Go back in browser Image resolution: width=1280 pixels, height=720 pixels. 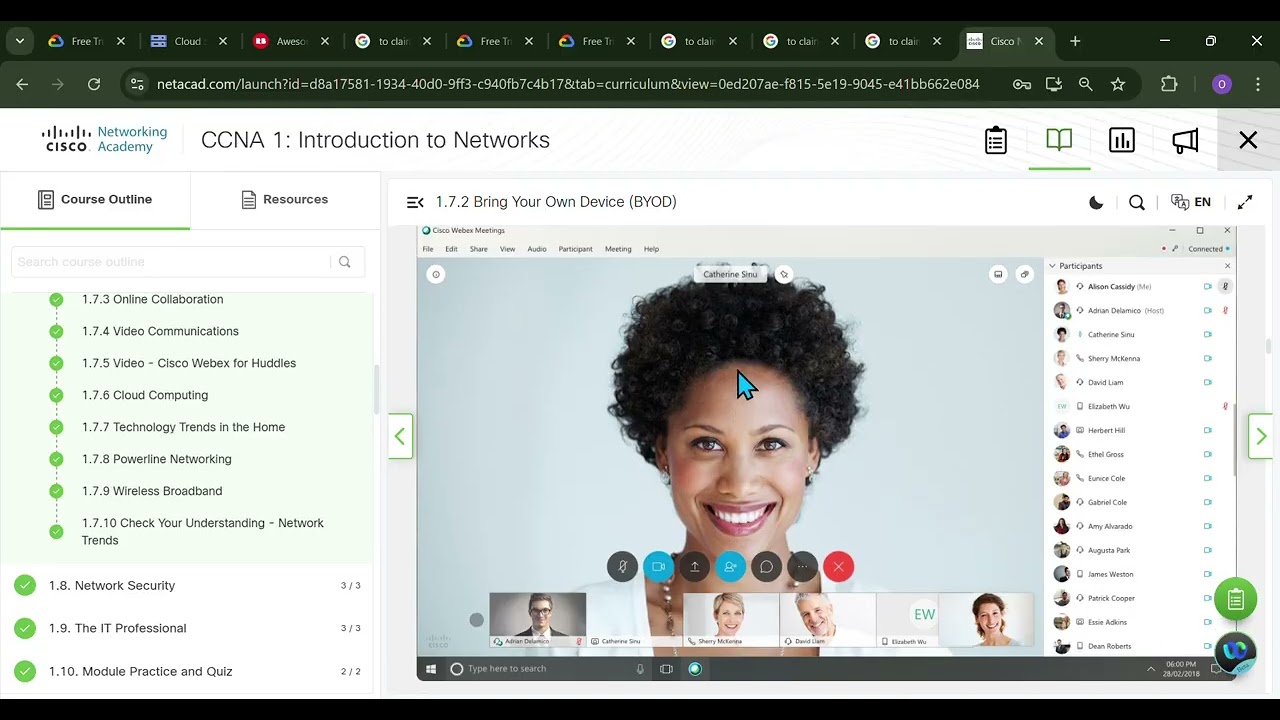[x=23, y=85]
